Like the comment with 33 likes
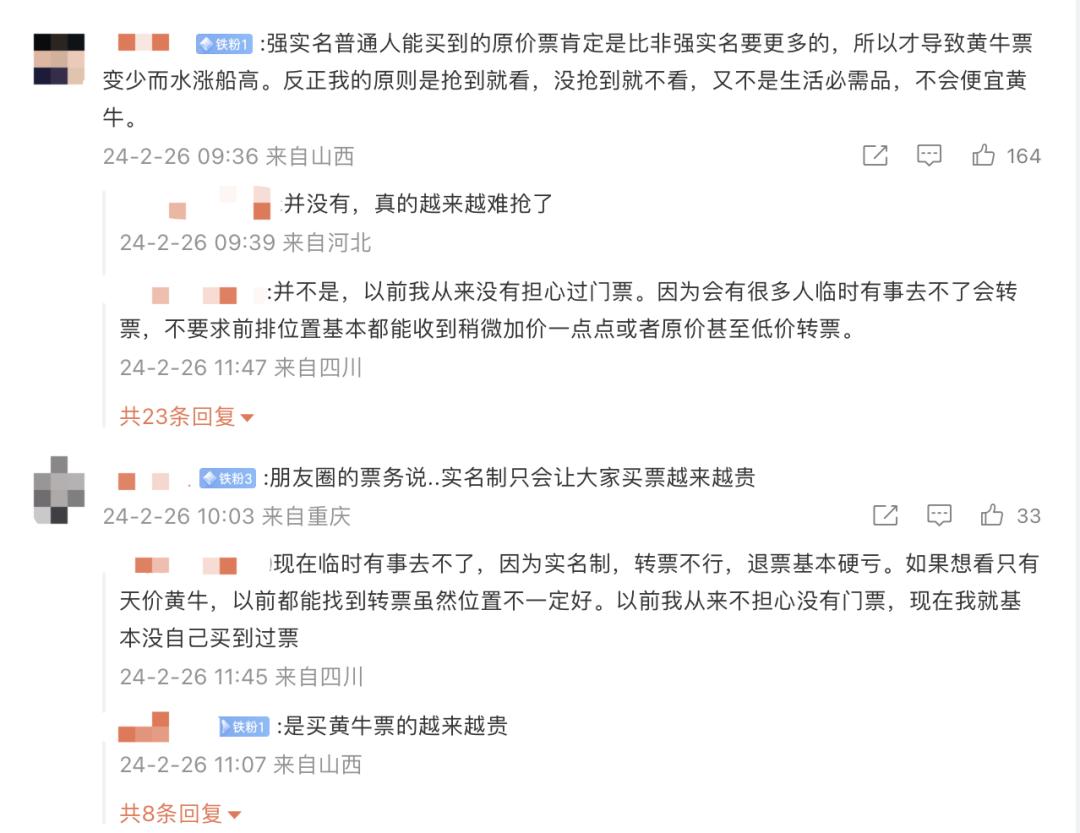The width and height of the screenshot is (1080, 833). pyautogui.click(x=992, y=515)
